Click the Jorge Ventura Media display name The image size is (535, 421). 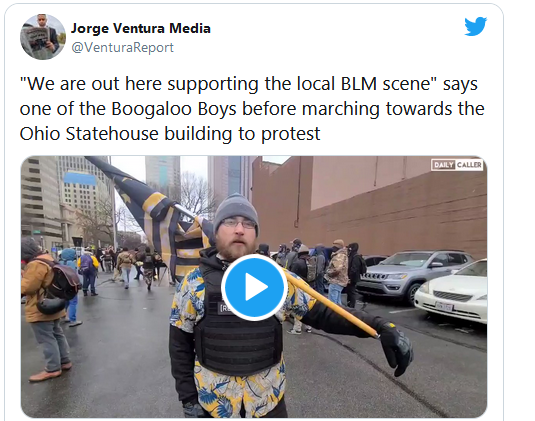(x=141, y=28)
